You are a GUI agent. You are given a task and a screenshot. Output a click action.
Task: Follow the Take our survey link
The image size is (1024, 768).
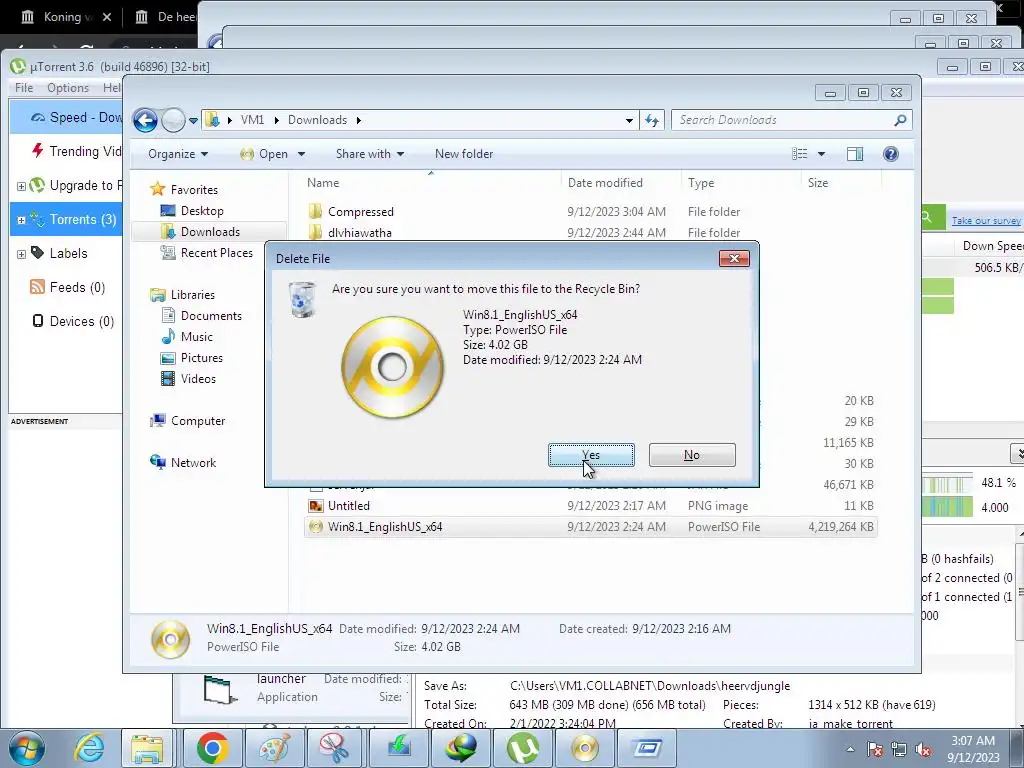point(985,221)
